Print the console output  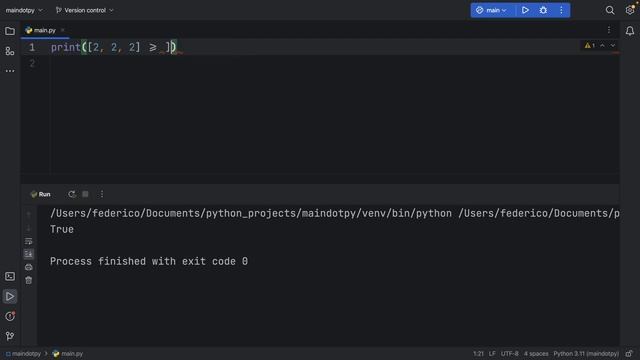(29, 267)
